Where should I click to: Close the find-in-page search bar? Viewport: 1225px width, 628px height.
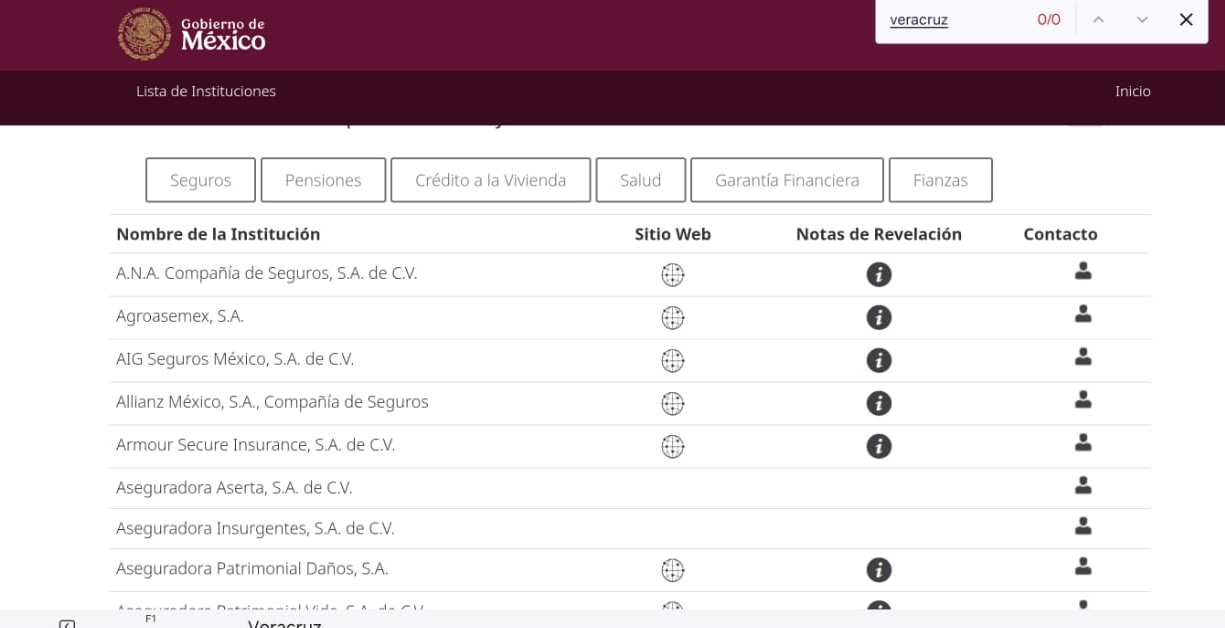1186,20
